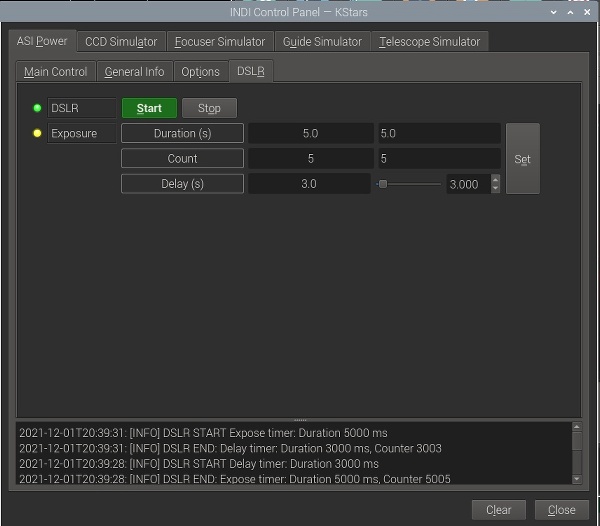Screen dimensions: 600x526
Task: Click the log scrollbar down arrow
Action: [576, 478]
